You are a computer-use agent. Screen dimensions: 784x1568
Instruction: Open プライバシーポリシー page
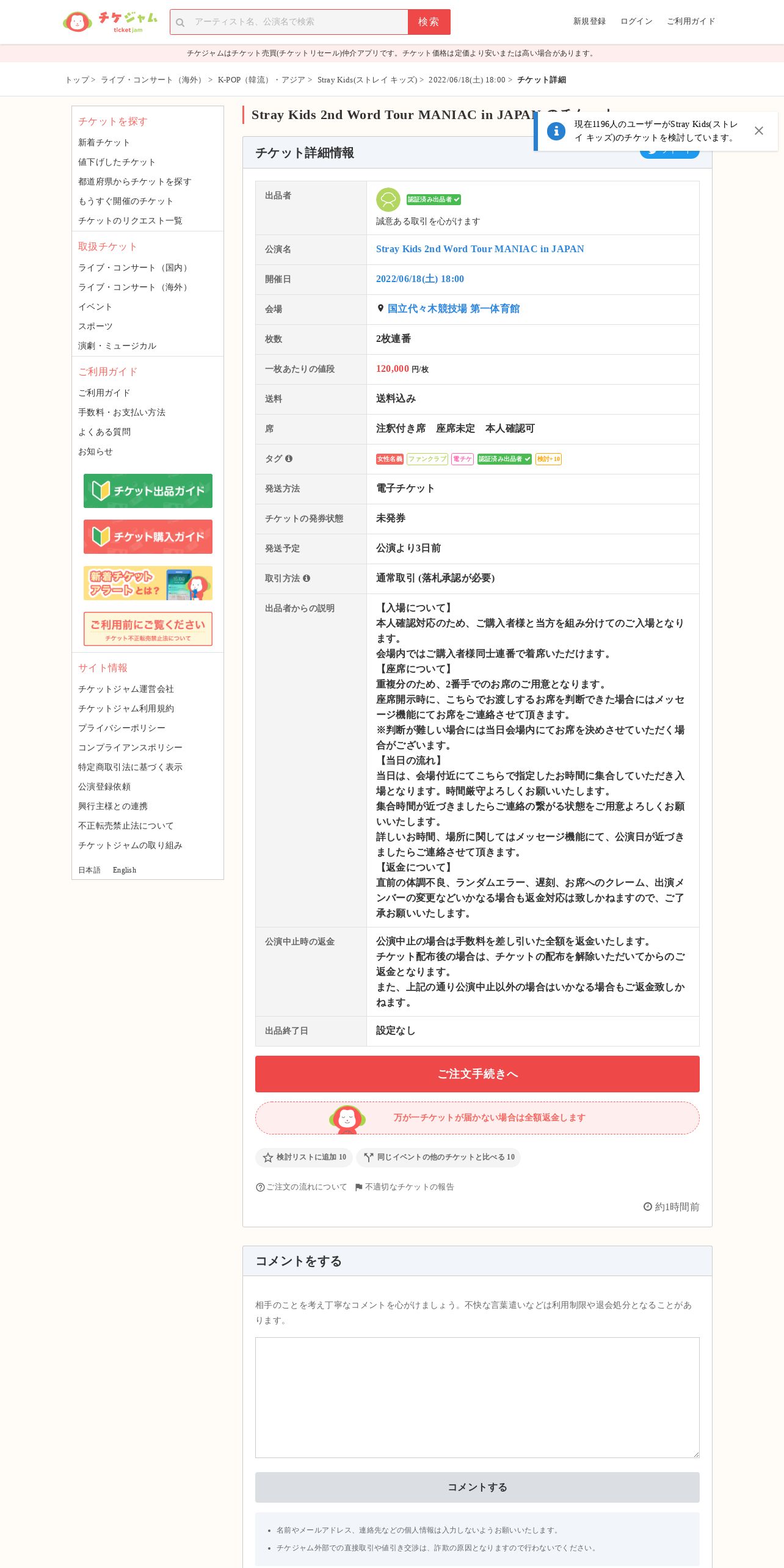[122, 728]
